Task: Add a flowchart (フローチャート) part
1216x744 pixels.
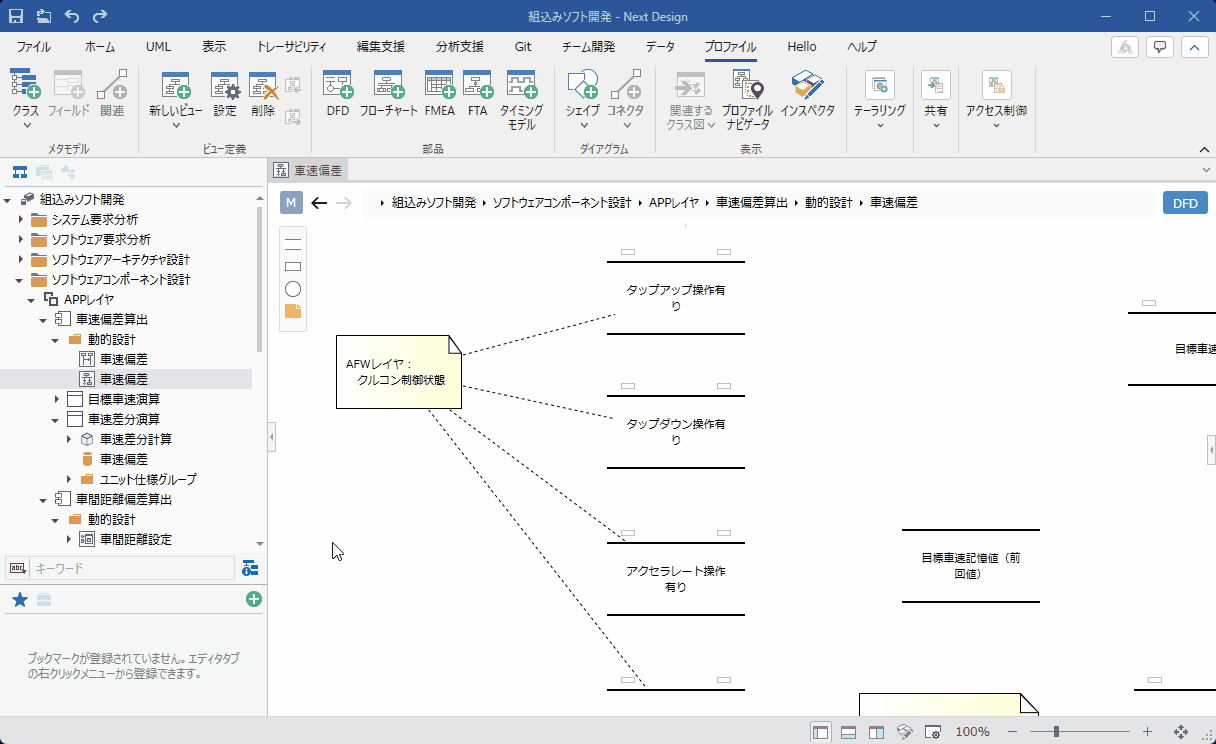Action: point(388,84)
